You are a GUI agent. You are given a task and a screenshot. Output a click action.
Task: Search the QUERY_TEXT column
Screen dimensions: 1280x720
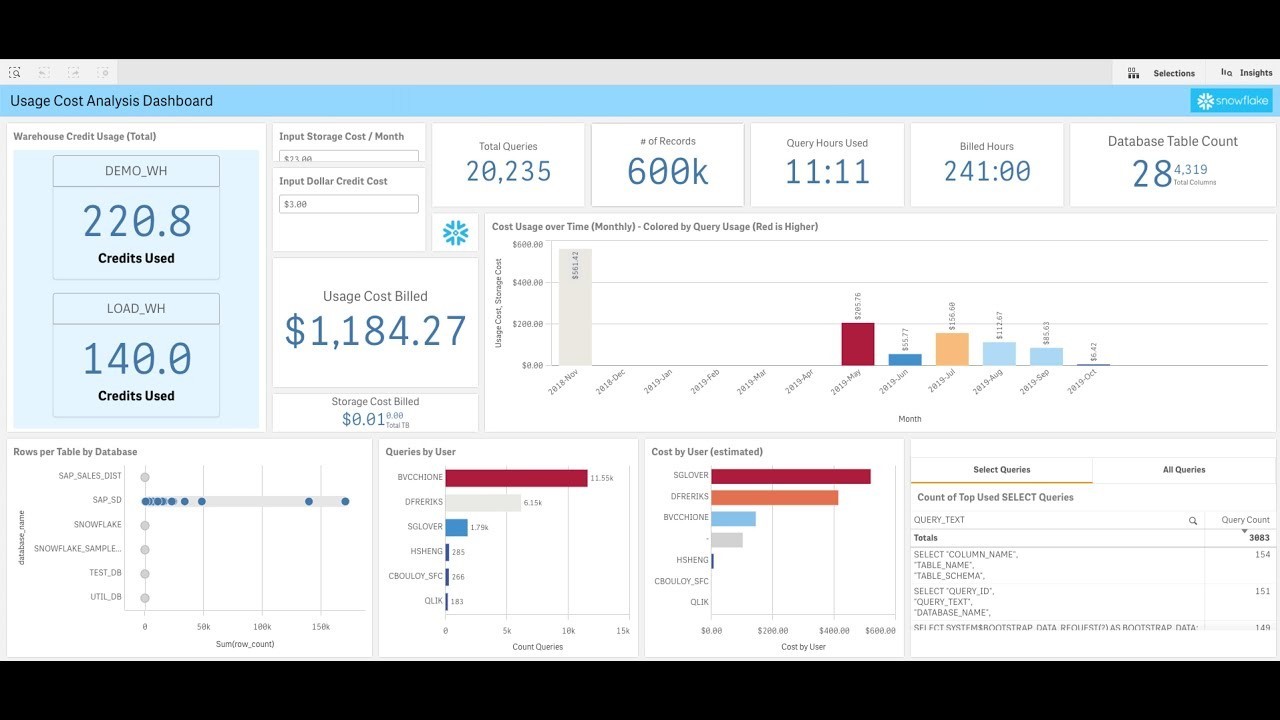point(1193,521)
